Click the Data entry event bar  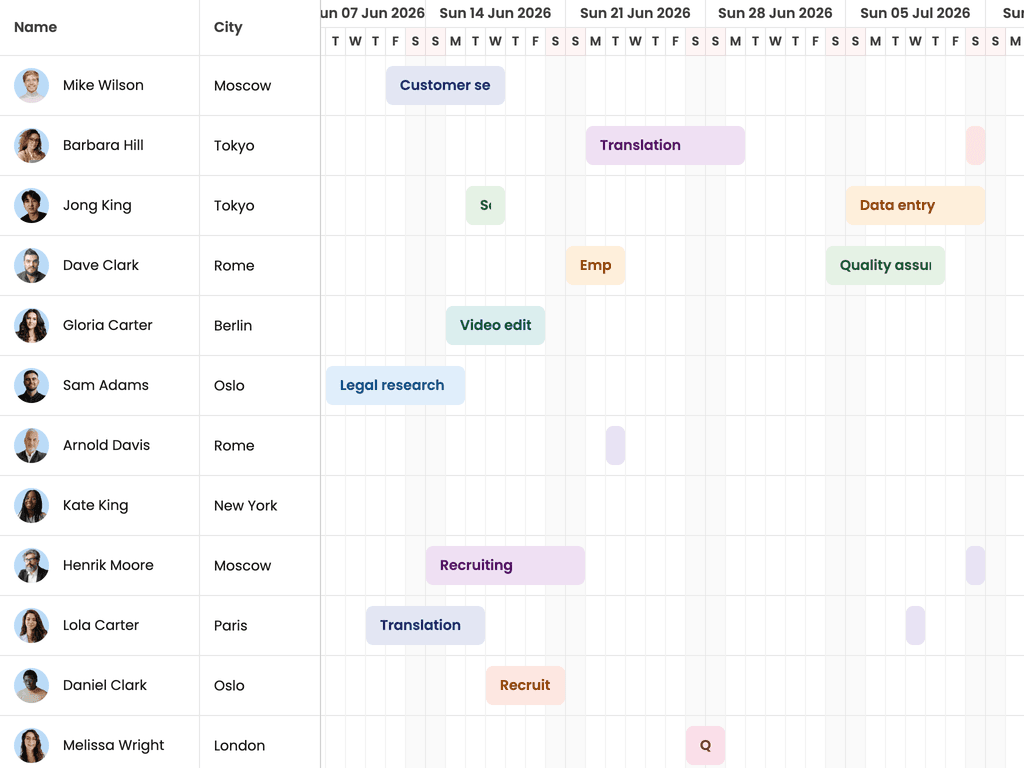coord(916,206)
